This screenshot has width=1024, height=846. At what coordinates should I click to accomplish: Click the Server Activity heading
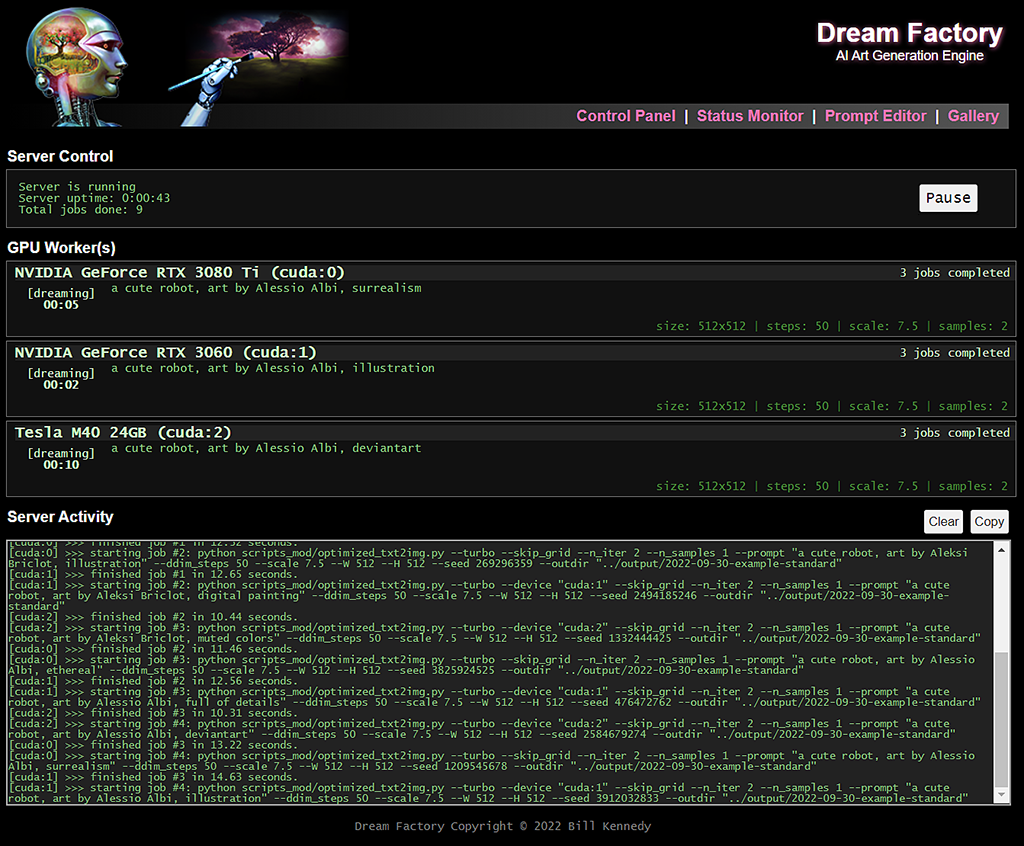[60, 517]
